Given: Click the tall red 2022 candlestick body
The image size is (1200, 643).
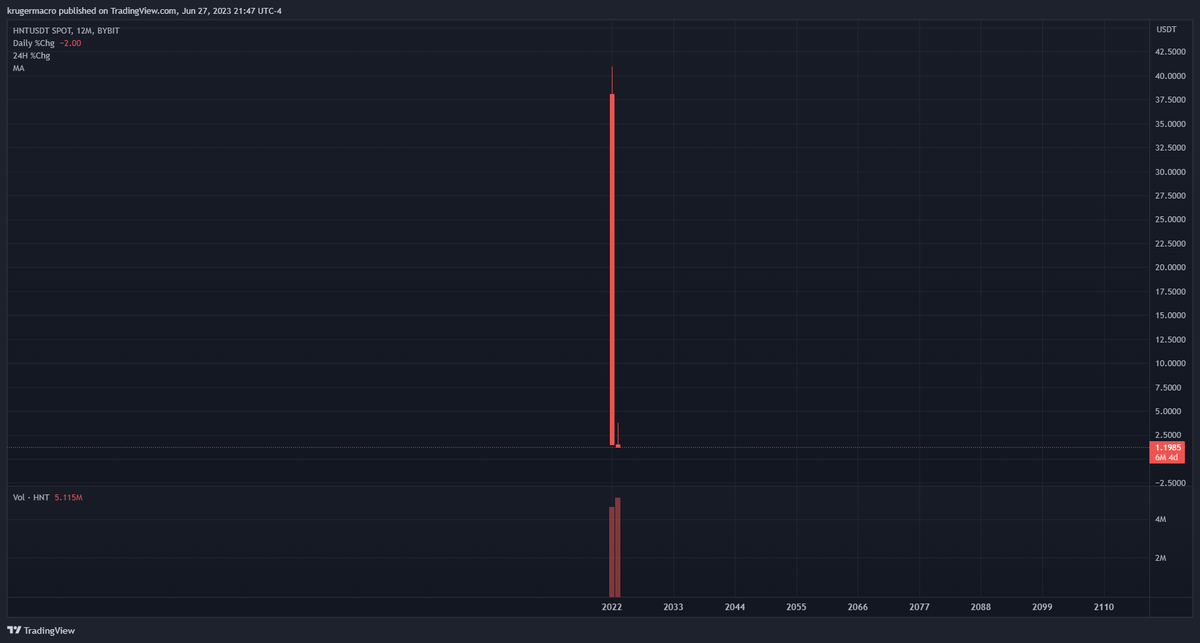Looking at the screenshot, I should pyautogui.click(x=612, y=270).
